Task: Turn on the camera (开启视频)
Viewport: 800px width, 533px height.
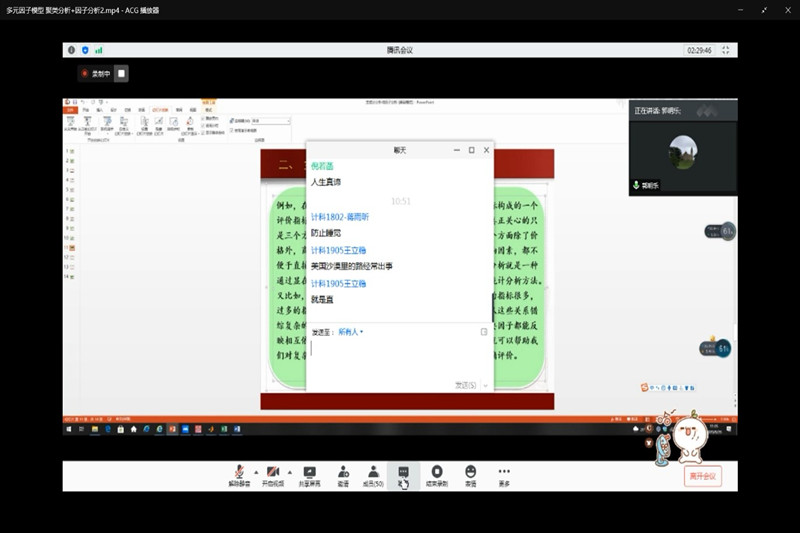Action: coord(273,473)
